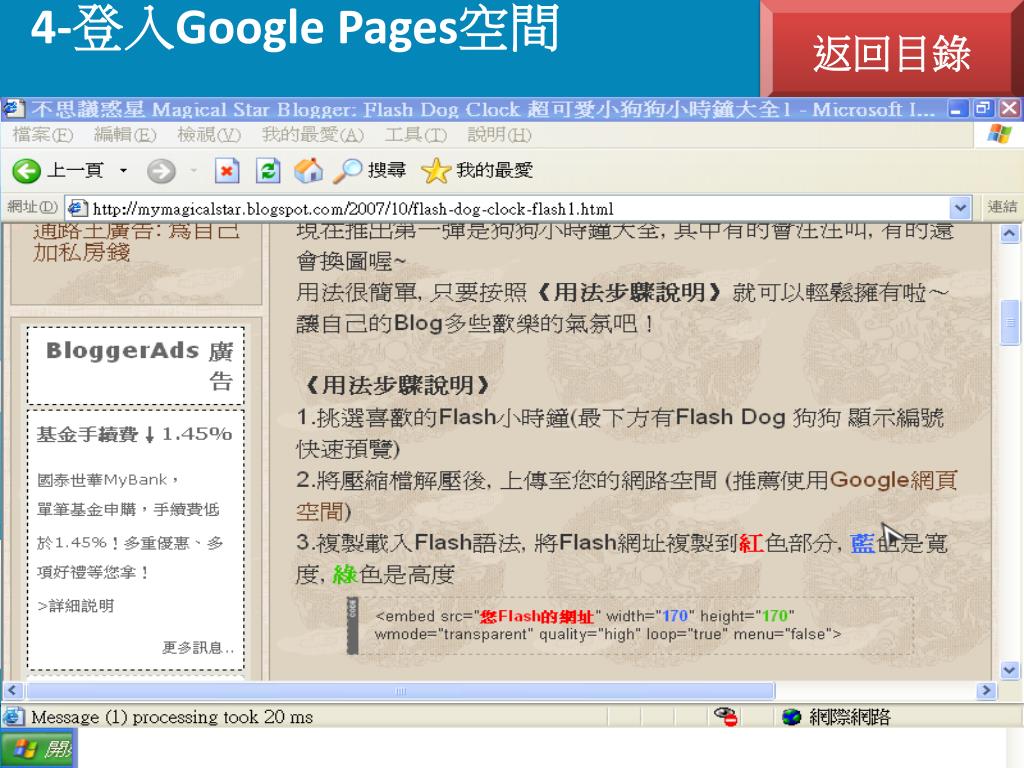
Task: Stop page loading with the red X icon
Action: 227,171
